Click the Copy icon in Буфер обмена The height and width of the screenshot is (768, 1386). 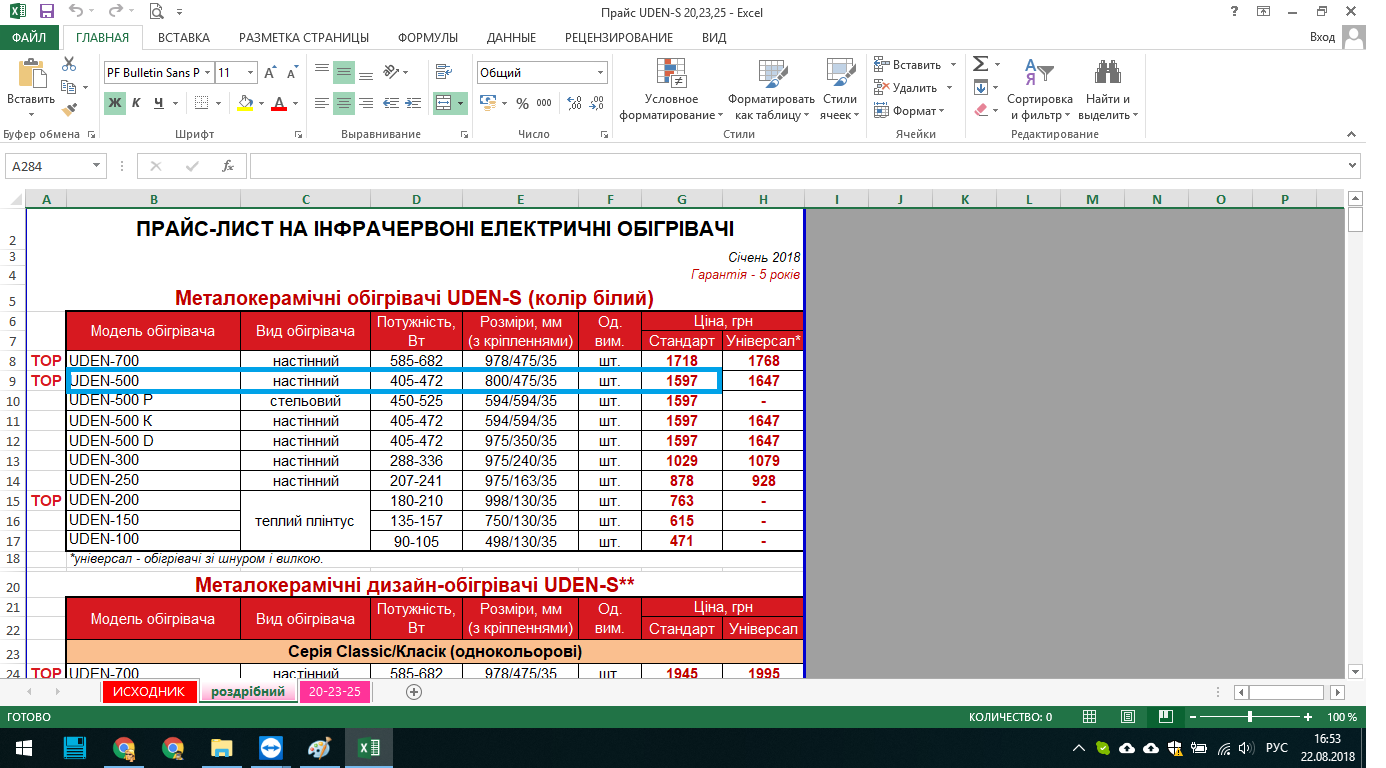(x=69, y=87)
